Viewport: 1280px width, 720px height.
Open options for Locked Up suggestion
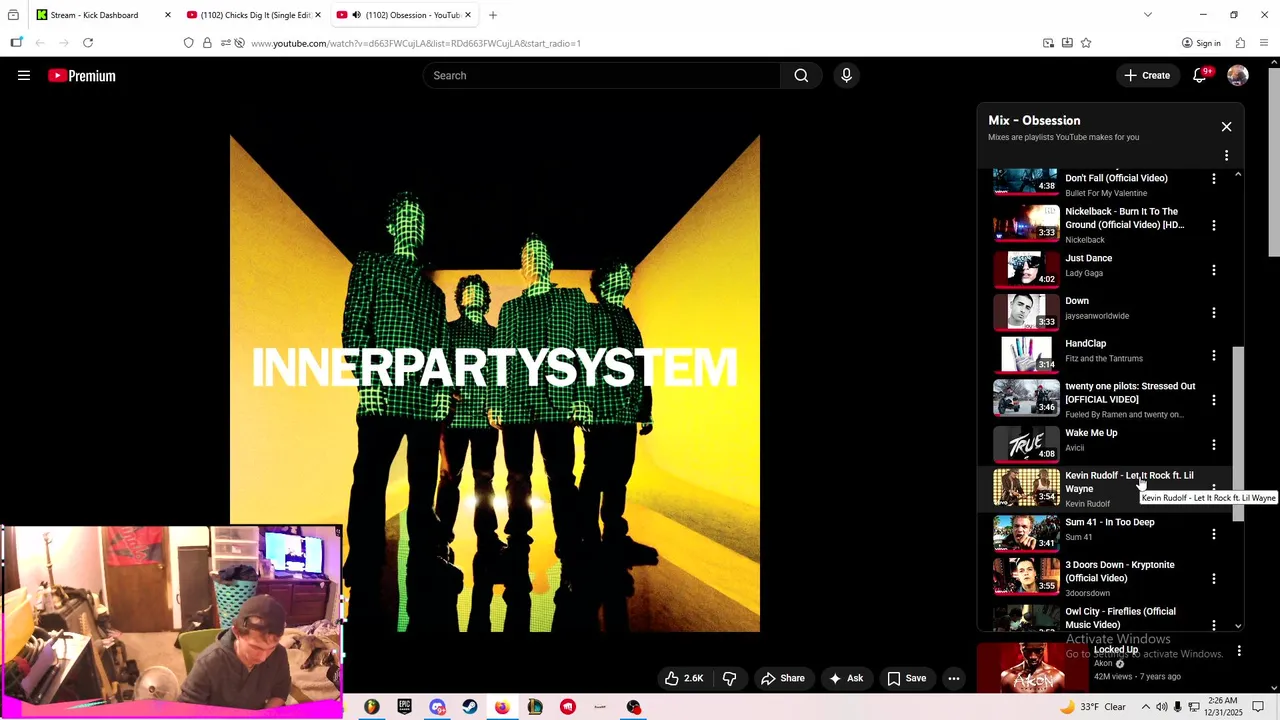tap(1239, 651)
